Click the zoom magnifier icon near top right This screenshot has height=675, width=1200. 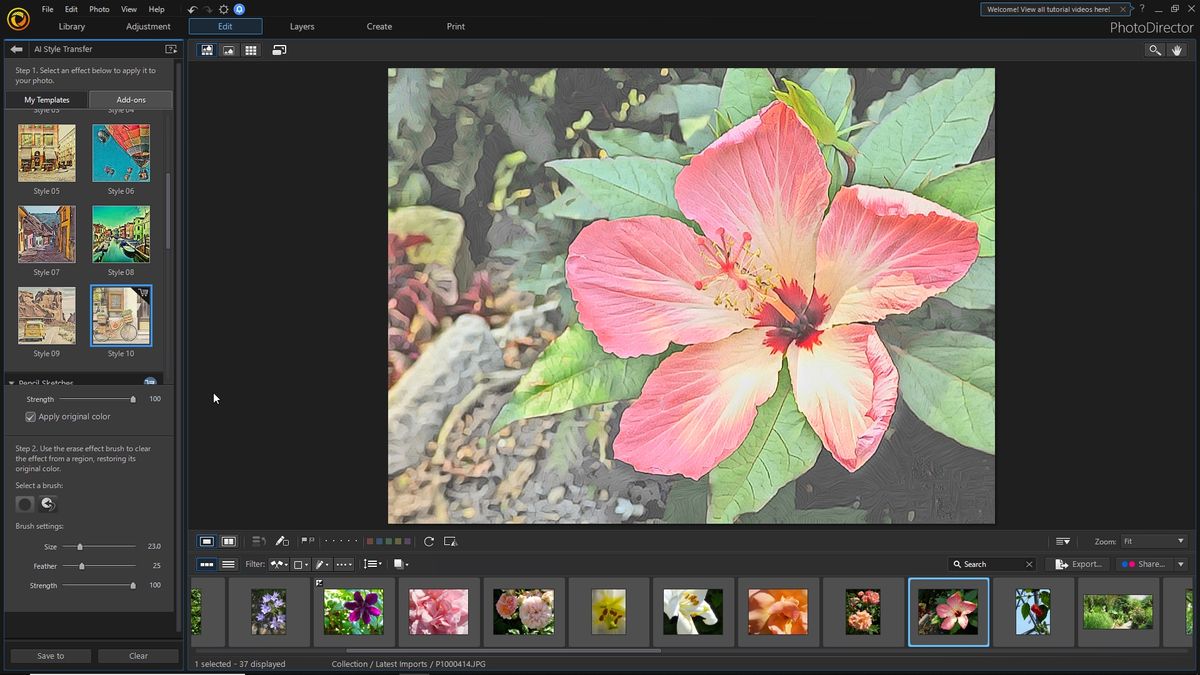[1155, 50]
